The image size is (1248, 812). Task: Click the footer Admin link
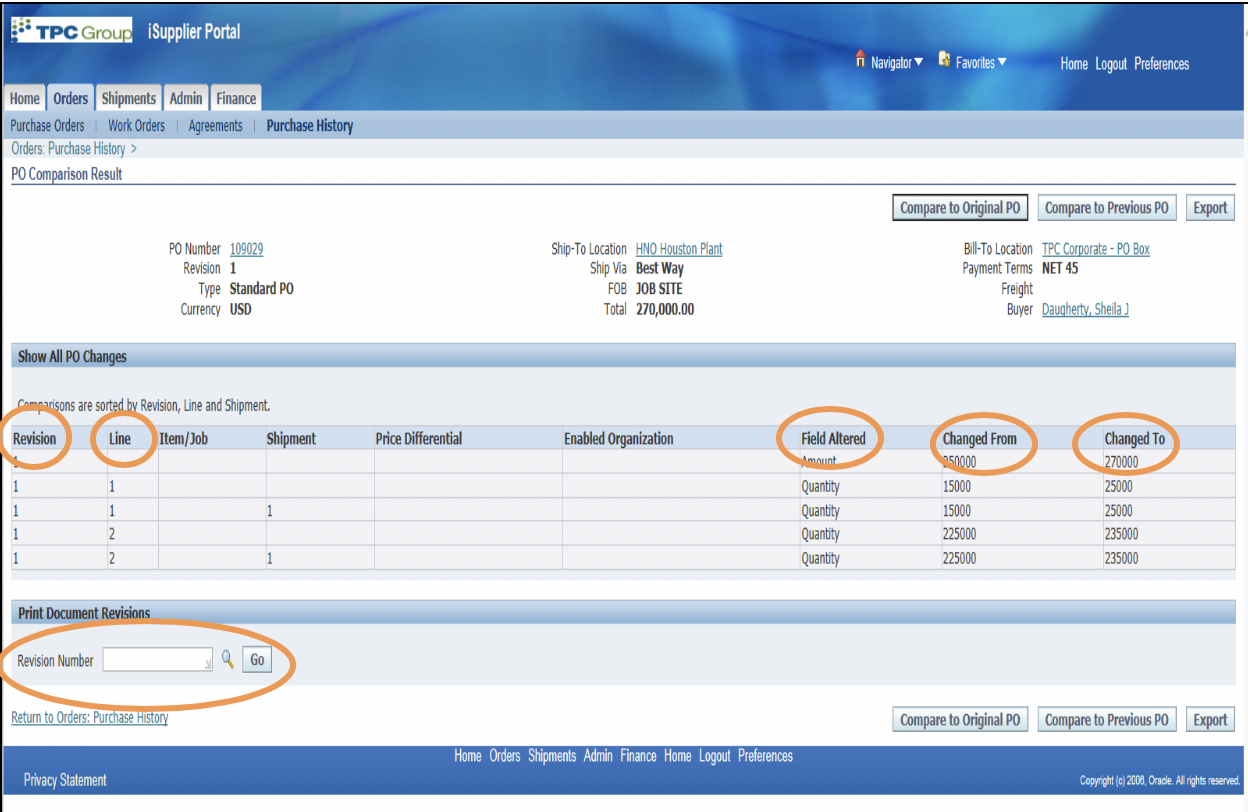tap(598, 756)
